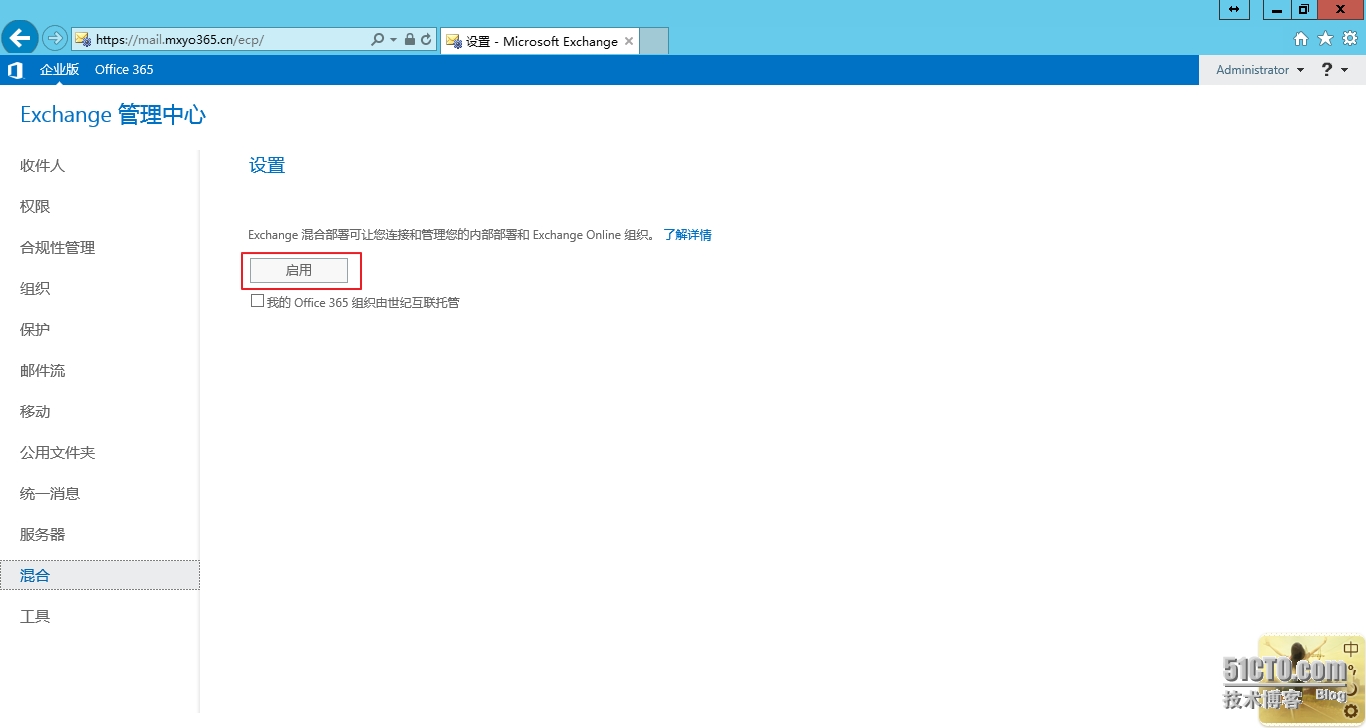Click the browser forward arrow button

tap(54, 39)
